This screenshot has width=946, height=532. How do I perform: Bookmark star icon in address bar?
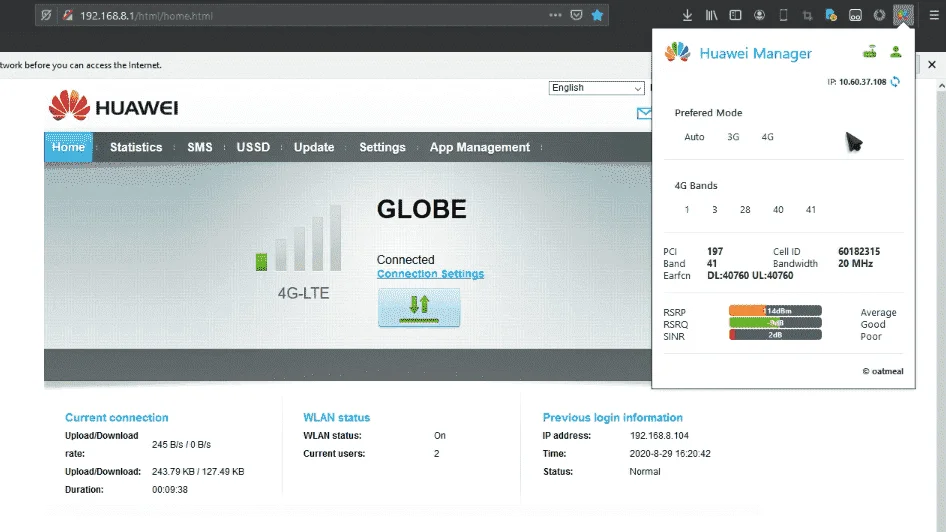coord(597,16)
